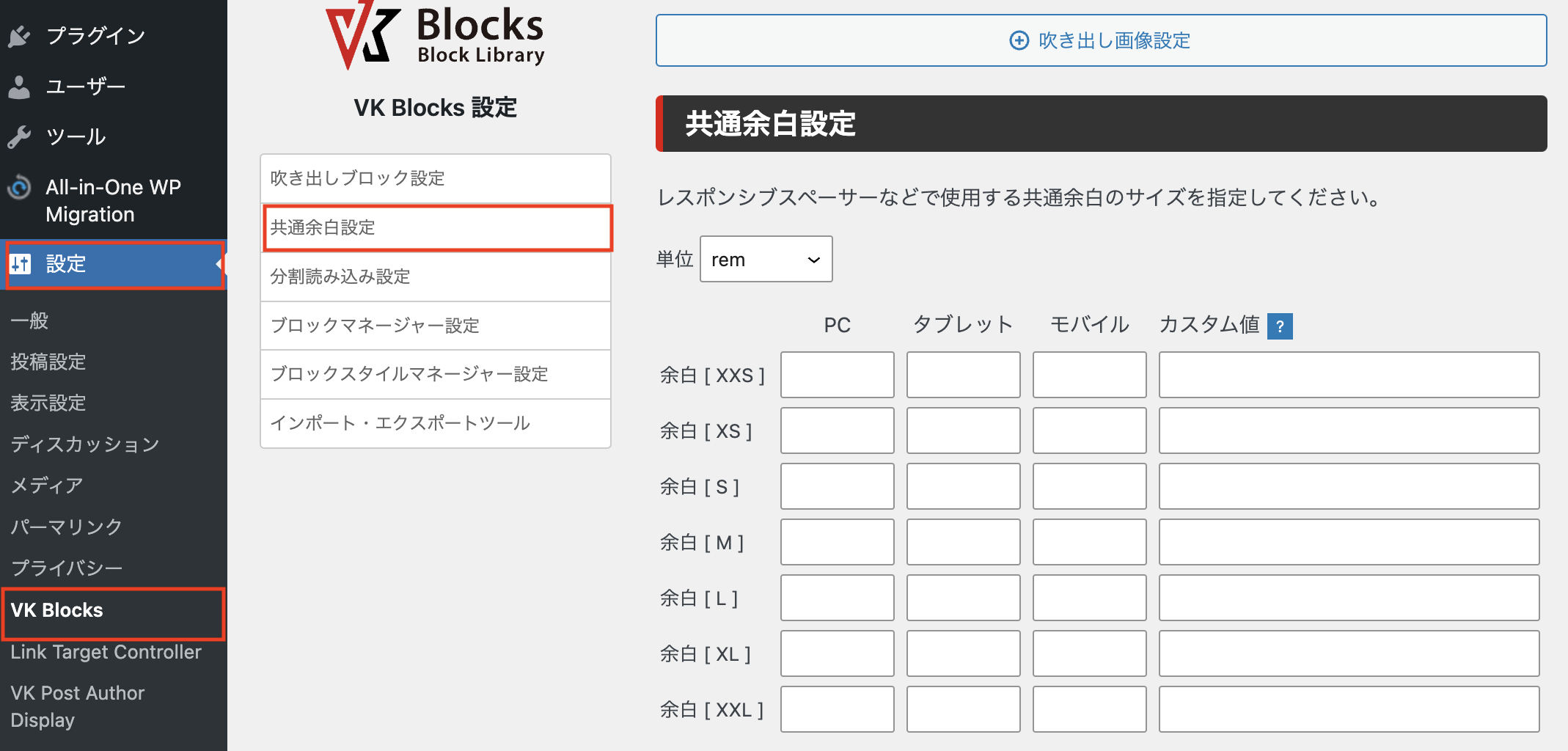Viewport: 1568px width, 751px height.
Task: Open ディスカッション settings
Action: 84,444
